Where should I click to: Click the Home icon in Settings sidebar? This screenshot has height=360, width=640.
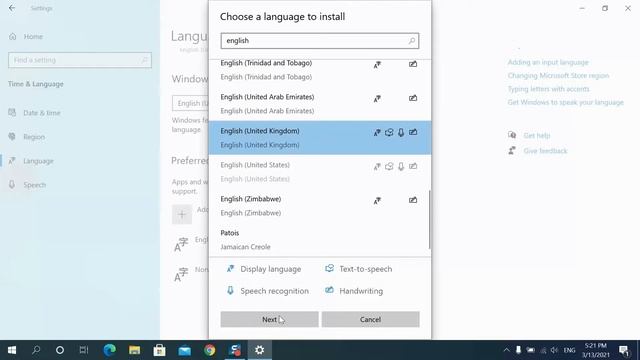pos(13,36)
